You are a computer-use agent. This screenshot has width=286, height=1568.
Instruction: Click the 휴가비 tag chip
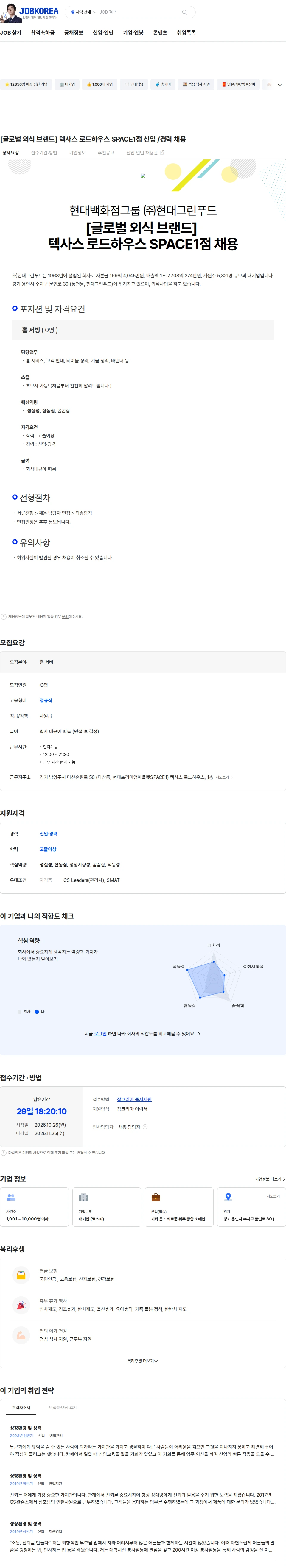point(163,84)
